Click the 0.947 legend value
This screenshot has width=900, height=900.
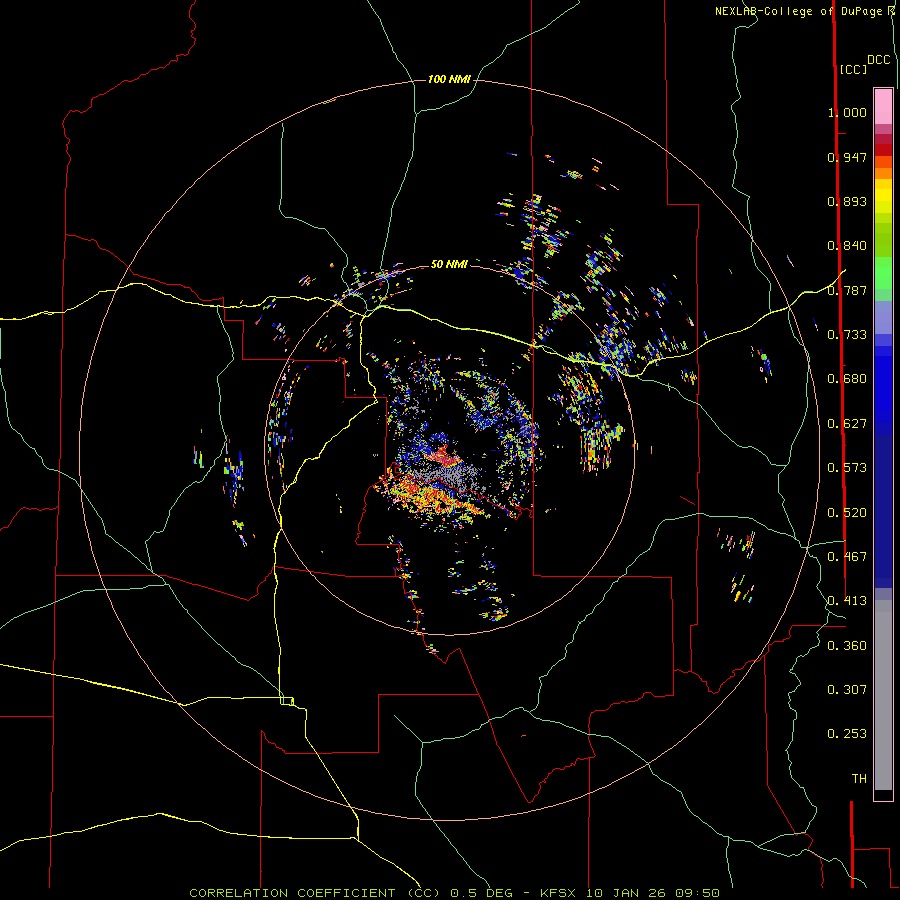pyautogui.click(x=847, y=157)
